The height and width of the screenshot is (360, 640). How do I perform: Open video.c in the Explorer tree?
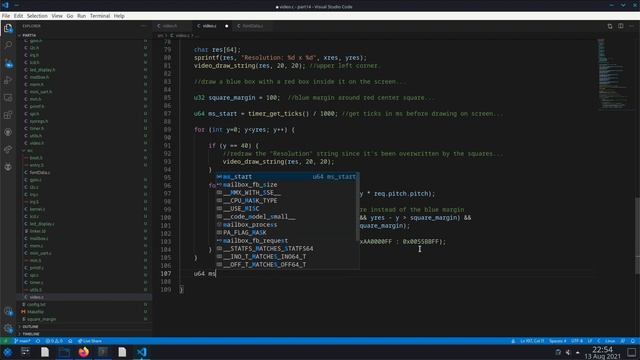pos(86,297)
